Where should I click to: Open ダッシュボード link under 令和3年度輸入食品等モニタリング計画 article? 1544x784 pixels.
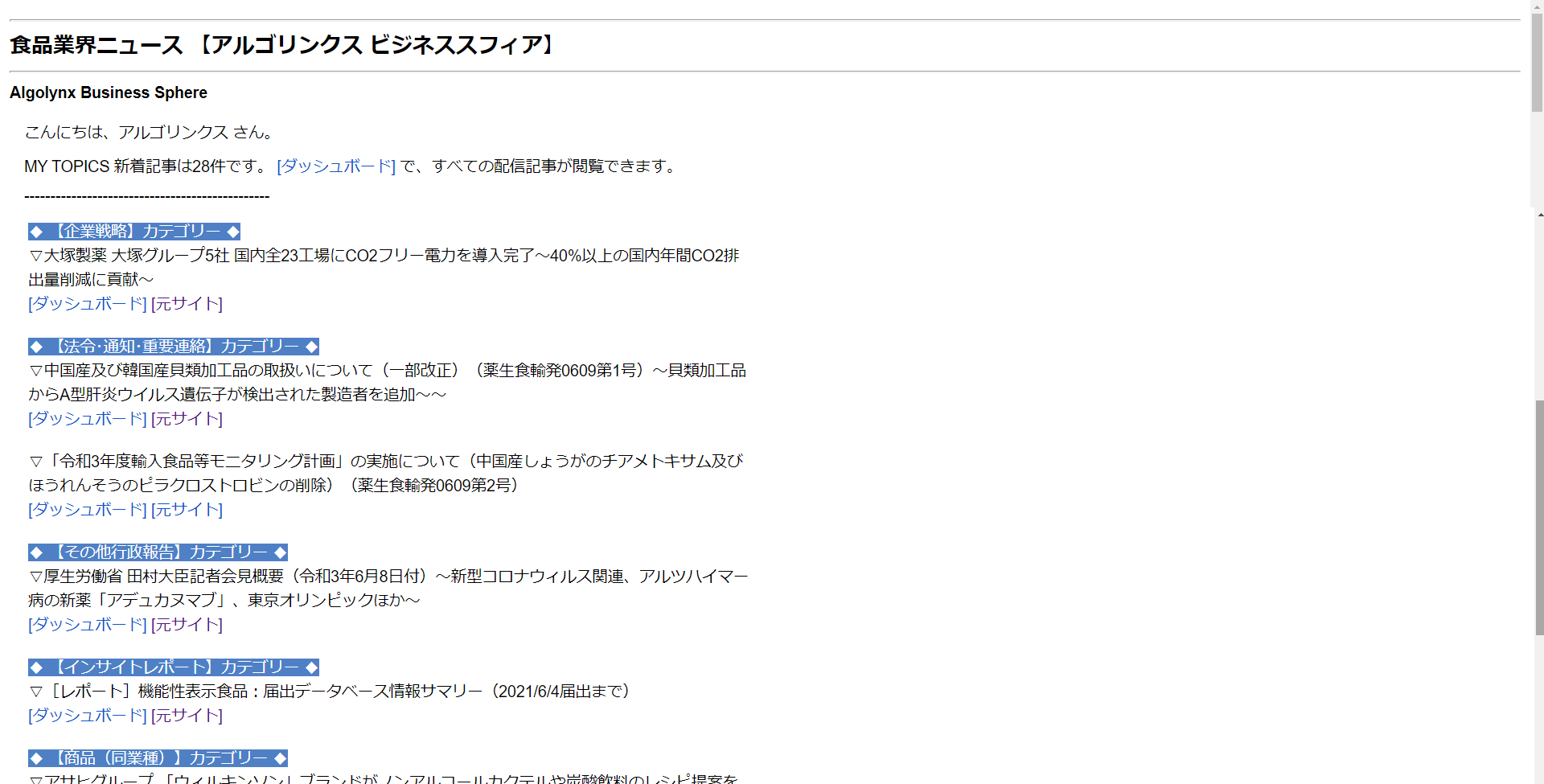(x=88, y=510)
